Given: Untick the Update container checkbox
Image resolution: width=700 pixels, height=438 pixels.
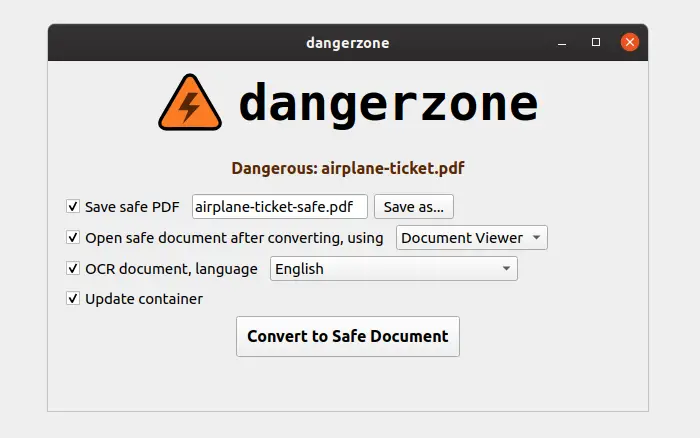Looking at the screenshot, I should pyautogui.click(x=73, y=298).
